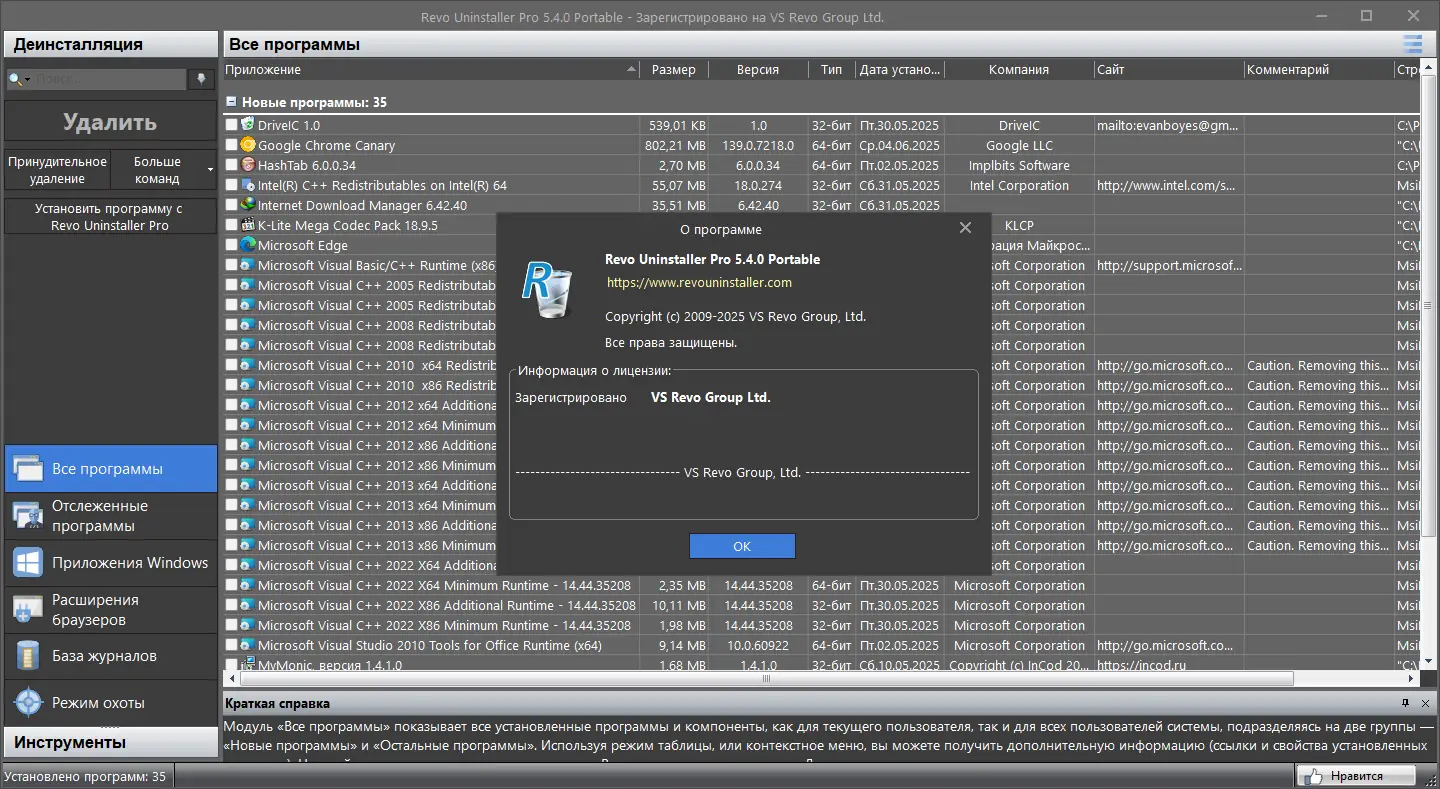This screenshot has width=1440, height=789.
Task: Switch to Отслеженные программы
Action: click(x=110, y=516)
